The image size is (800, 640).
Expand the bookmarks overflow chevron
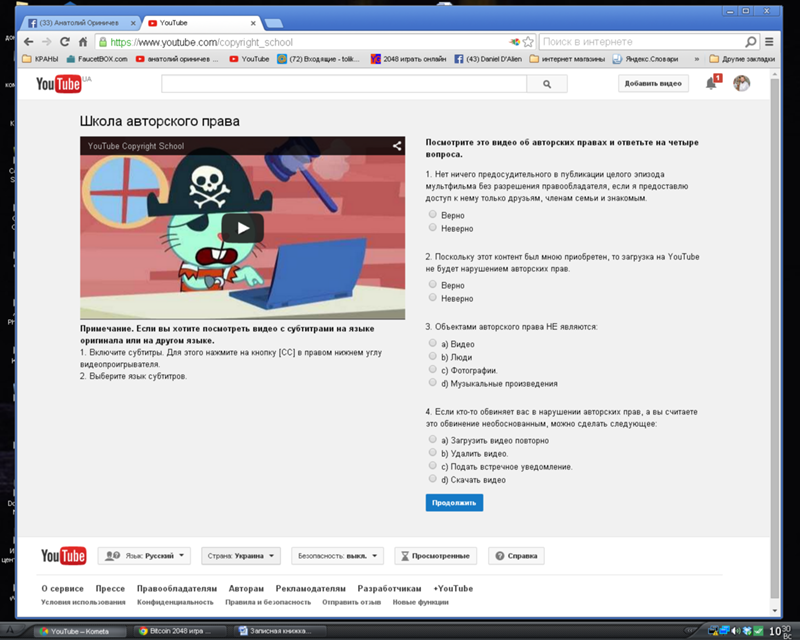pos(696,59)
